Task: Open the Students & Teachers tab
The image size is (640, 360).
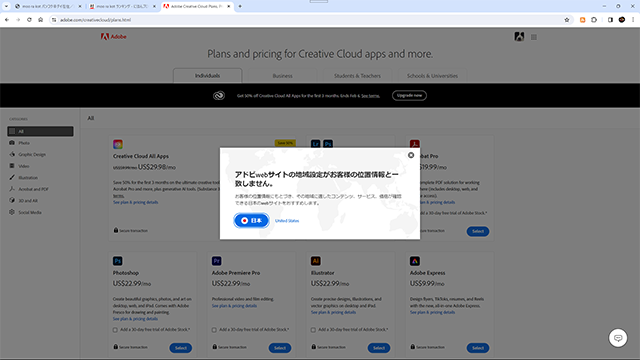Action: click(x=357, y=76)
